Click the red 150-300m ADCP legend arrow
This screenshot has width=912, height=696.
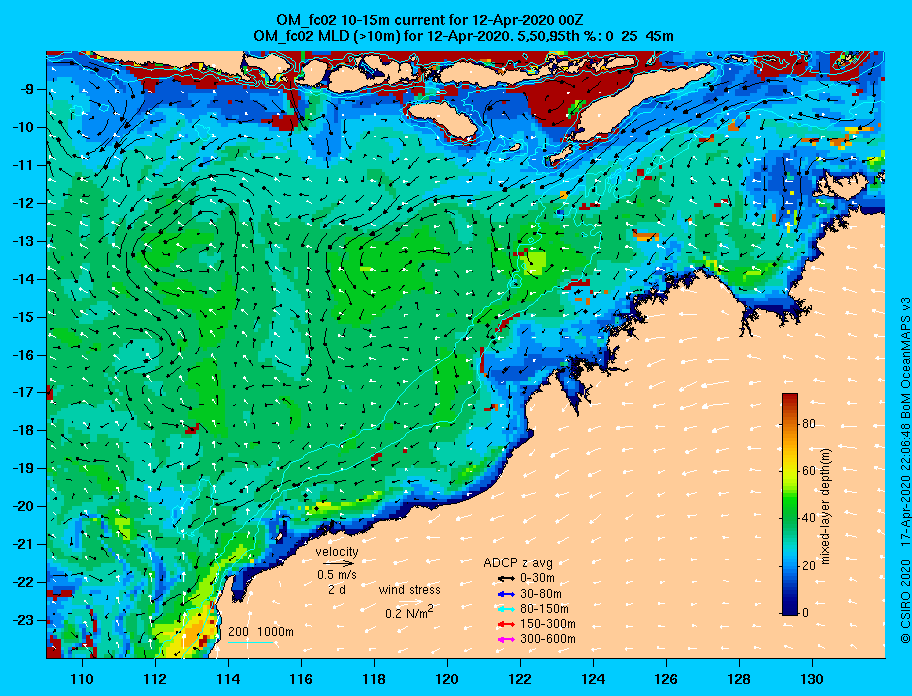tap(505, 624)
